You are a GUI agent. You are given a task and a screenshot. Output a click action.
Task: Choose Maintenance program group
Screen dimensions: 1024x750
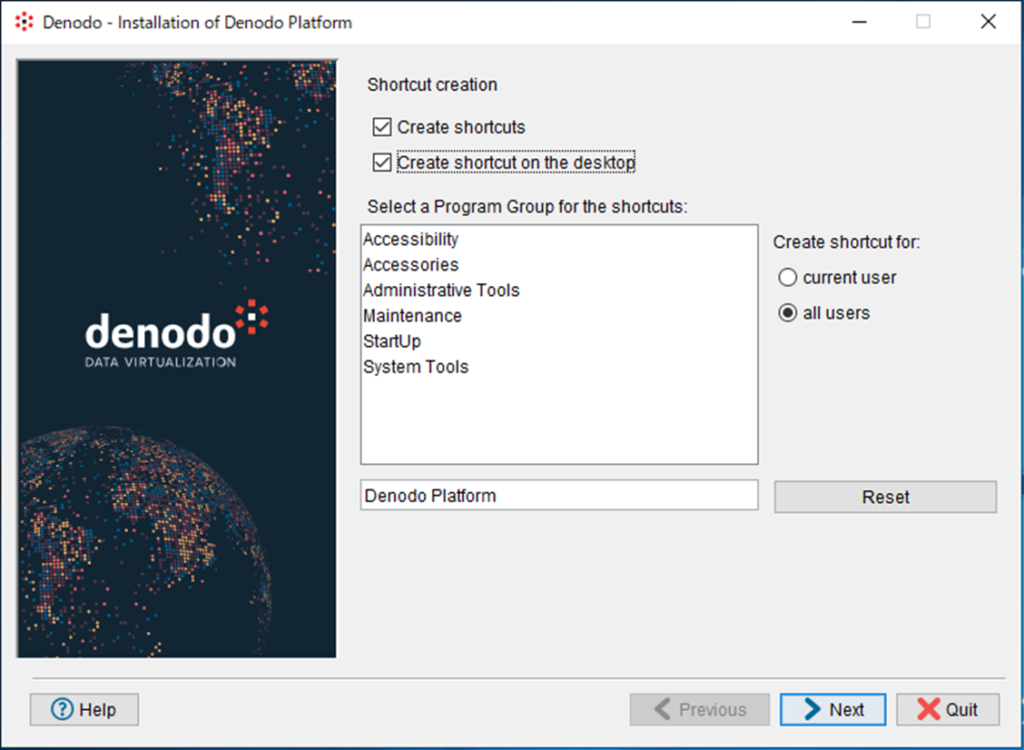[x=412, y=316]
